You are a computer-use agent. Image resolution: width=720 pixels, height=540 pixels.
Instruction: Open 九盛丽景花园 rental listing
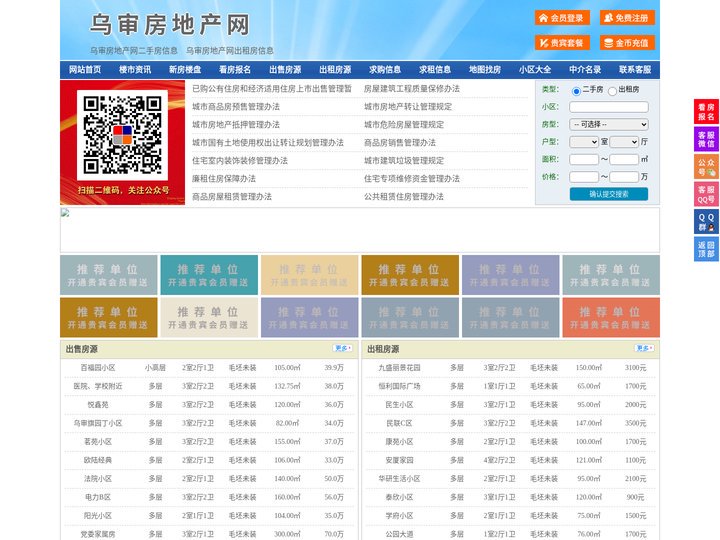click(x=399, y=368)
